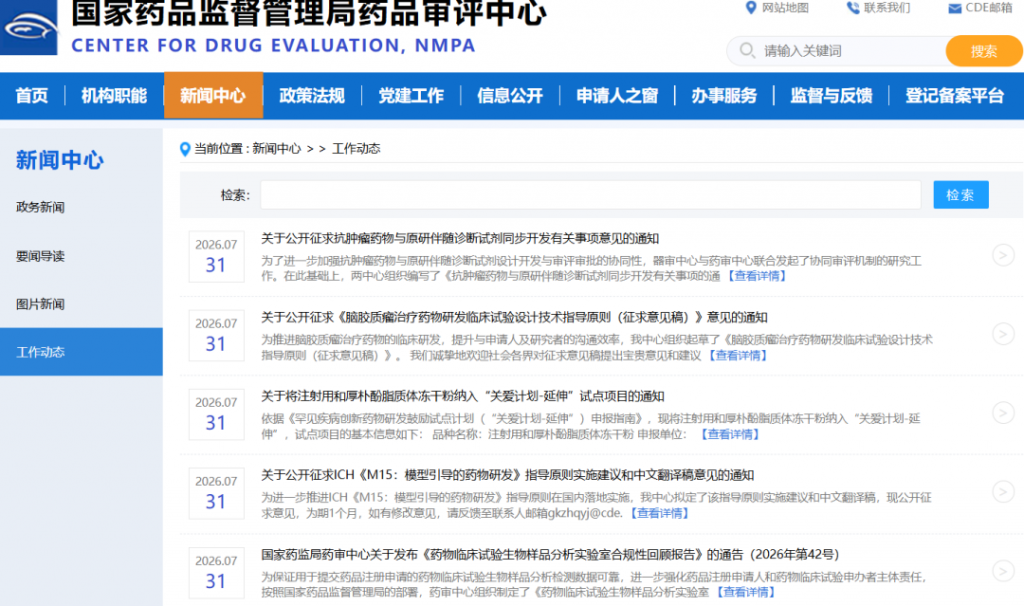Click 查看详情 under 2026年第42号 announcement
This screenshot has width=1024, height=606.
745,592
